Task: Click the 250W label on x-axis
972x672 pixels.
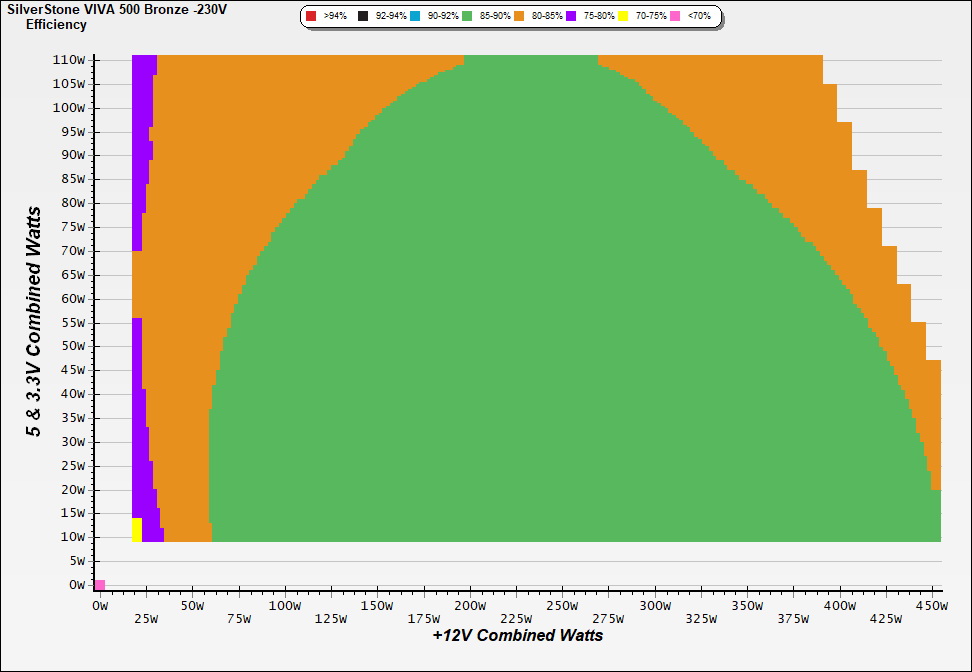Action: coord(562,605)
